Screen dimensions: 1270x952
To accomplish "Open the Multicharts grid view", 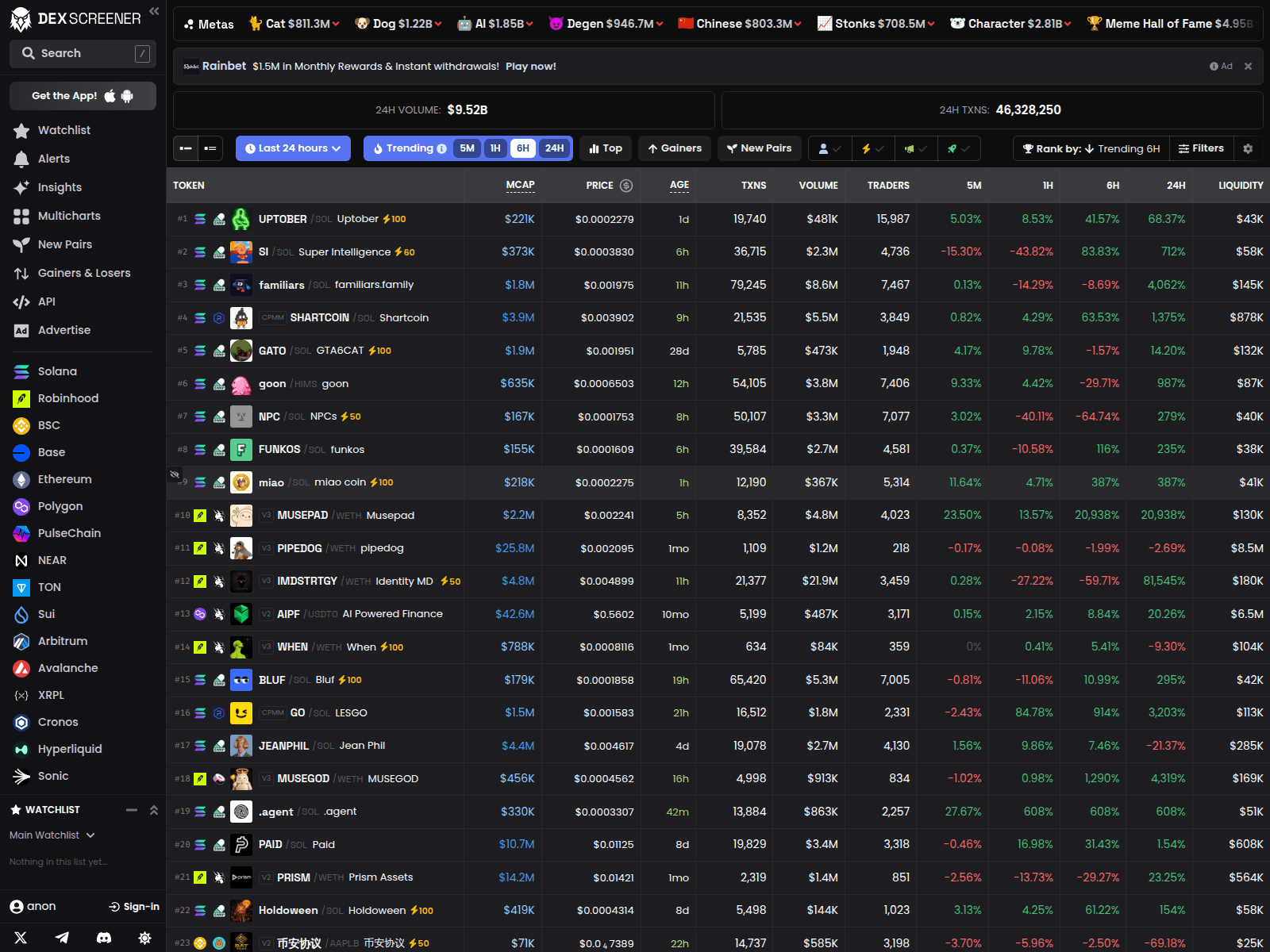I will pos(69,216).
